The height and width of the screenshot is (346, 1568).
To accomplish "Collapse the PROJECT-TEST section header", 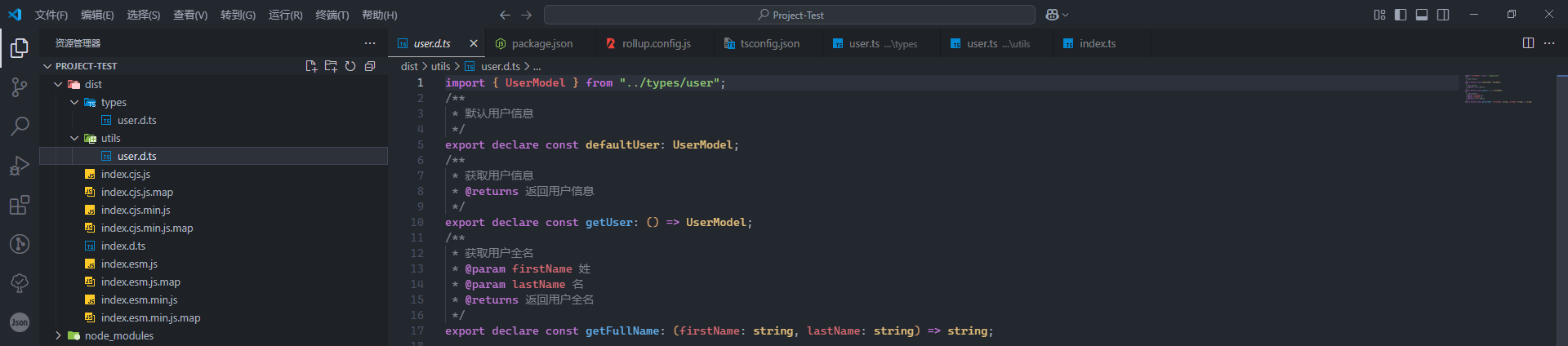I will pyautogui.click(x=86, y=66).
